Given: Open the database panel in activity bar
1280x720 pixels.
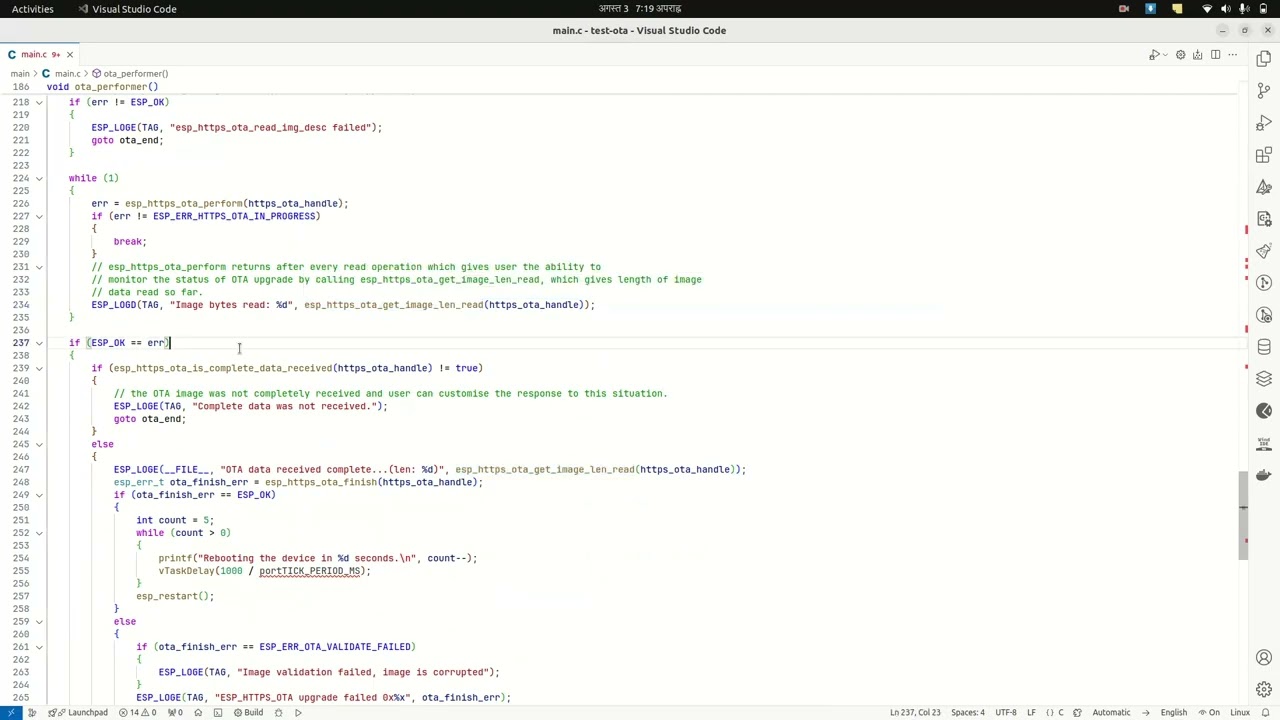Looking at the screenshot, I should click(x=1264, y=347).
